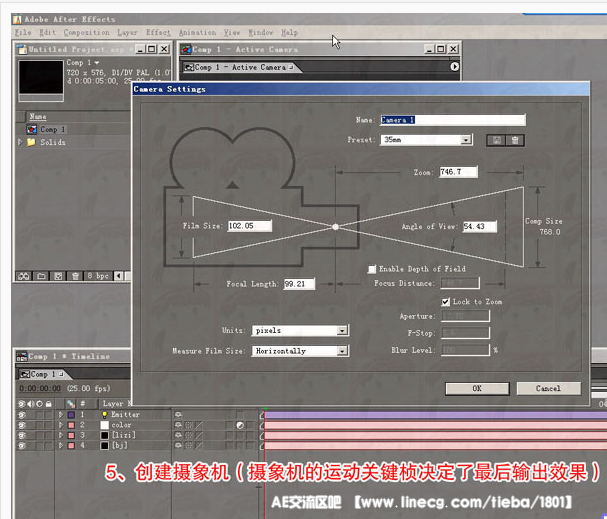This screenshot has width=607, height=519.
Task: Click the Emitter light bulb icon in timeline
Action: tap(105, 415)
